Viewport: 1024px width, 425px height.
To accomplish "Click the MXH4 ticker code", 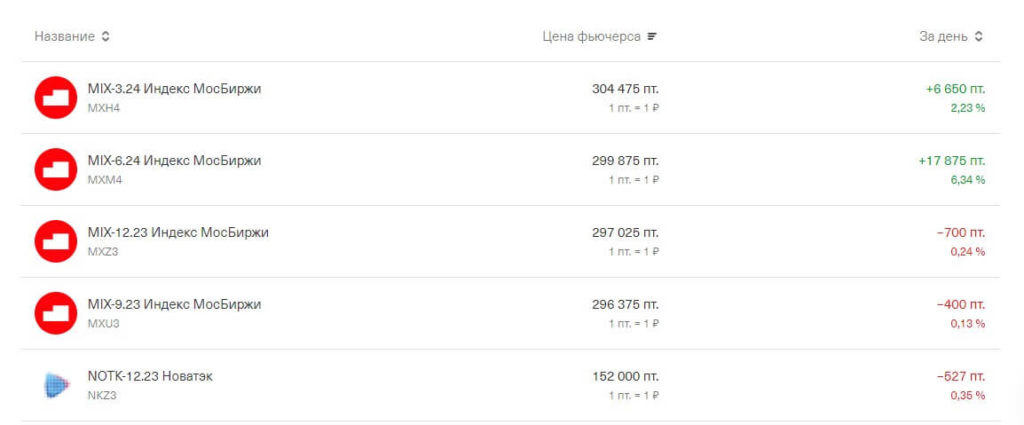I will pos(103,108).
